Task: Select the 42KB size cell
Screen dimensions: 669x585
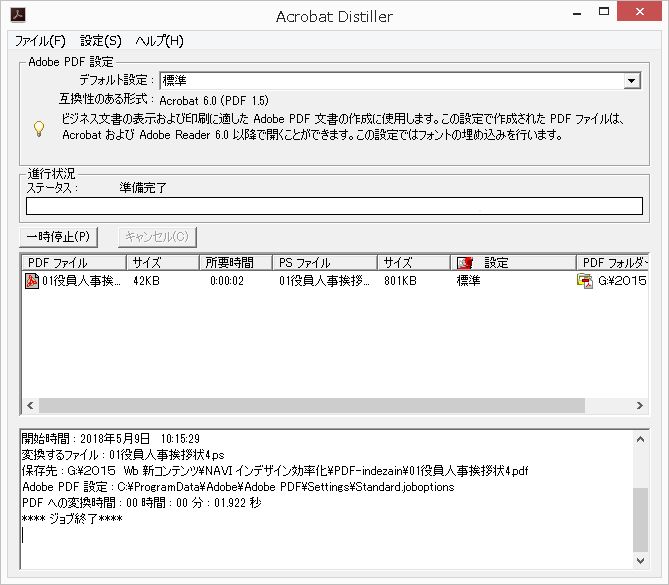Action: tap(146, 281)
